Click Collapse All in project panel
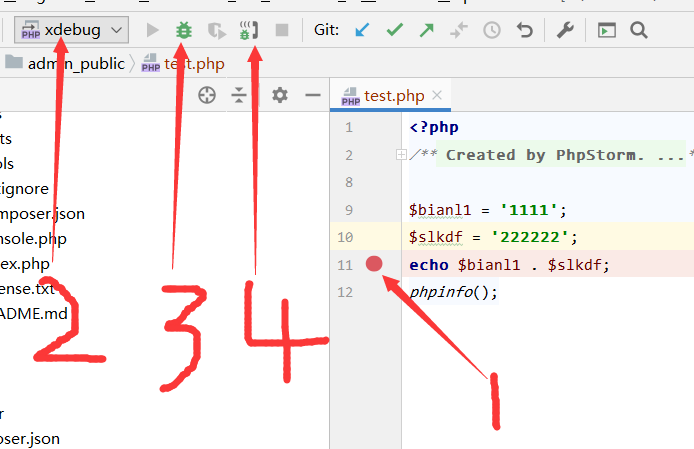The width and height of the screenshot is (694, 449). coord(239,95)
